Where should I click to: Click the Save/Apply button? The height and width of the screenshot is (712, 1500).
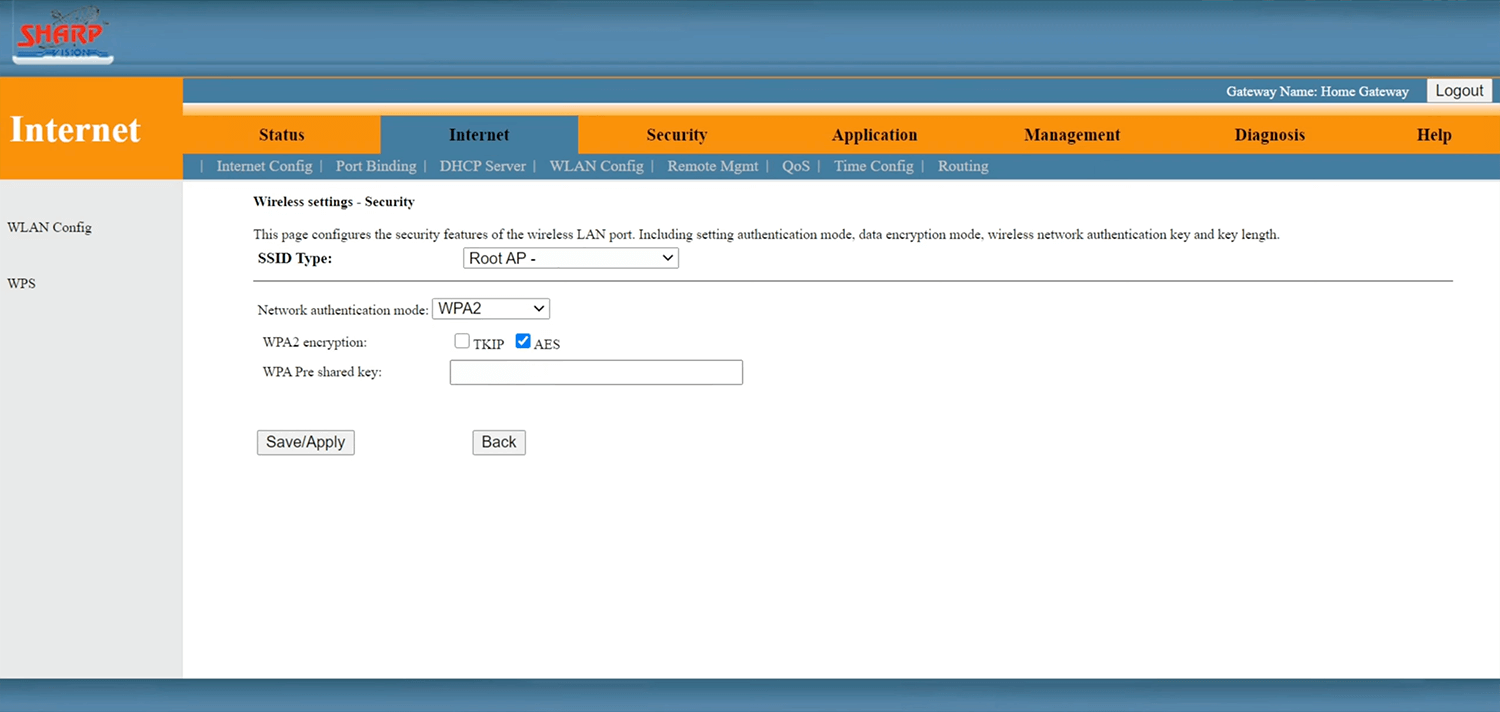(x=305, y=442)
